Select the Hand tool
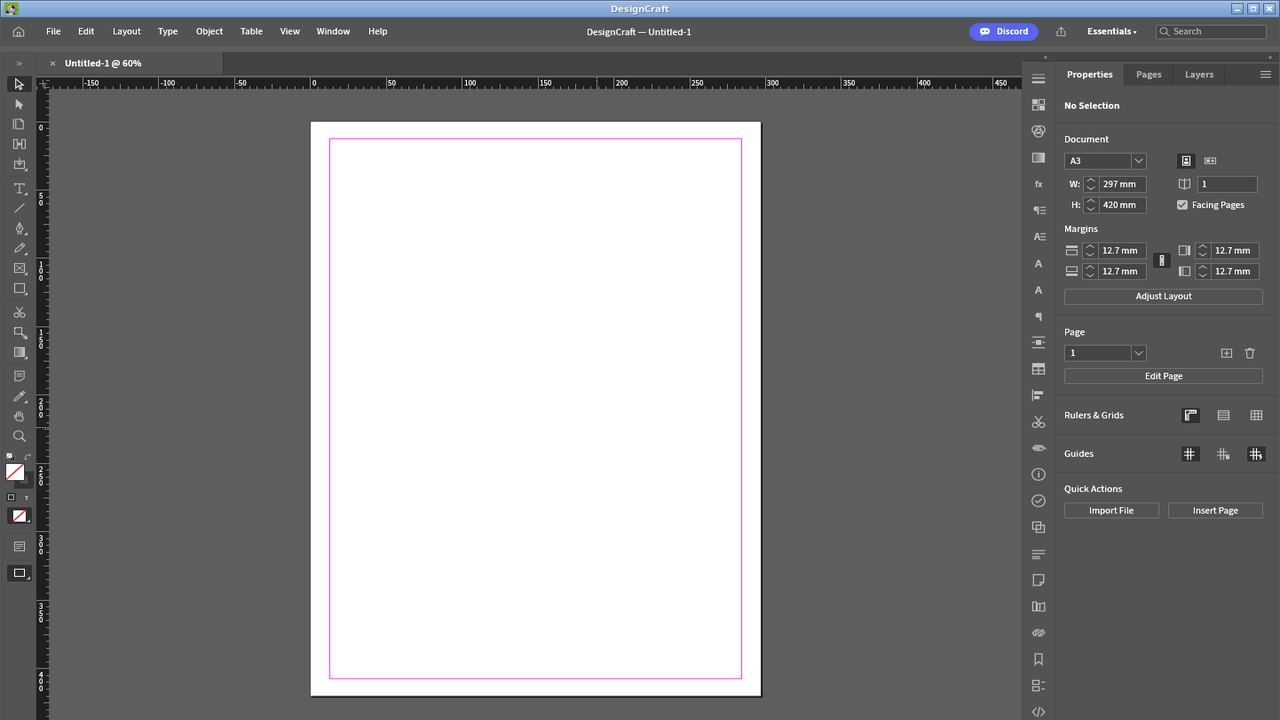 click(x=19, y=416)
